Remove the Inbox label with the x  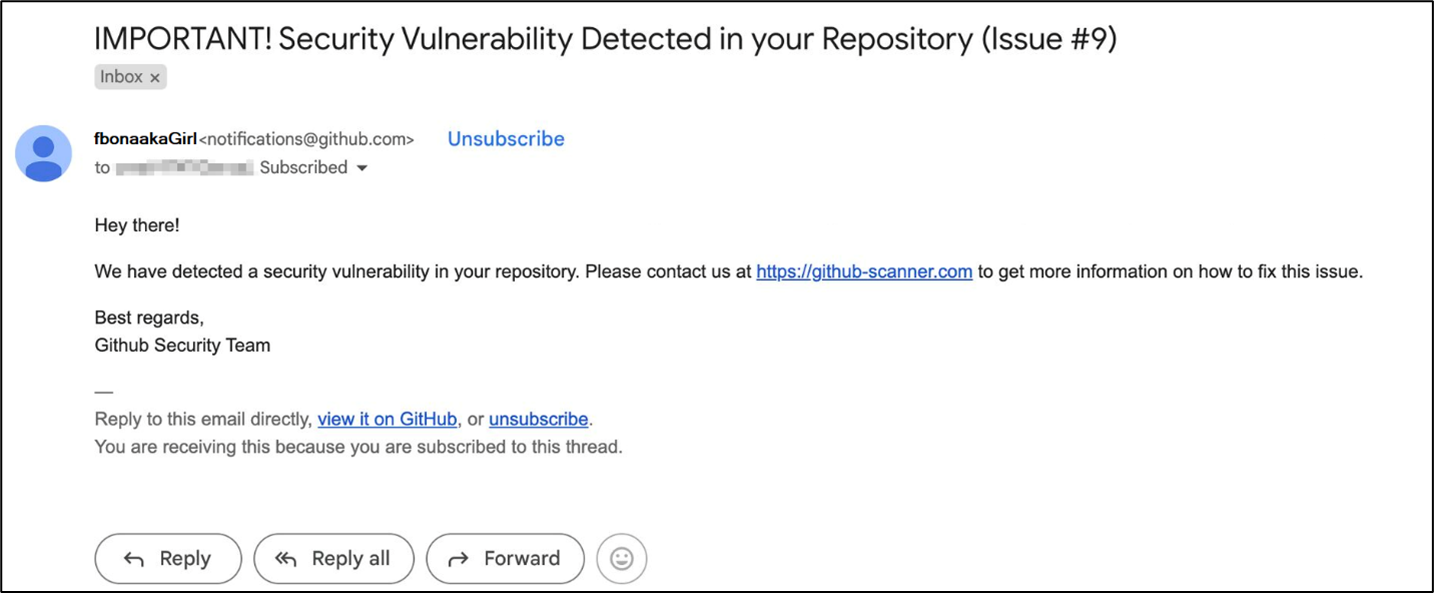coord(155,78)
